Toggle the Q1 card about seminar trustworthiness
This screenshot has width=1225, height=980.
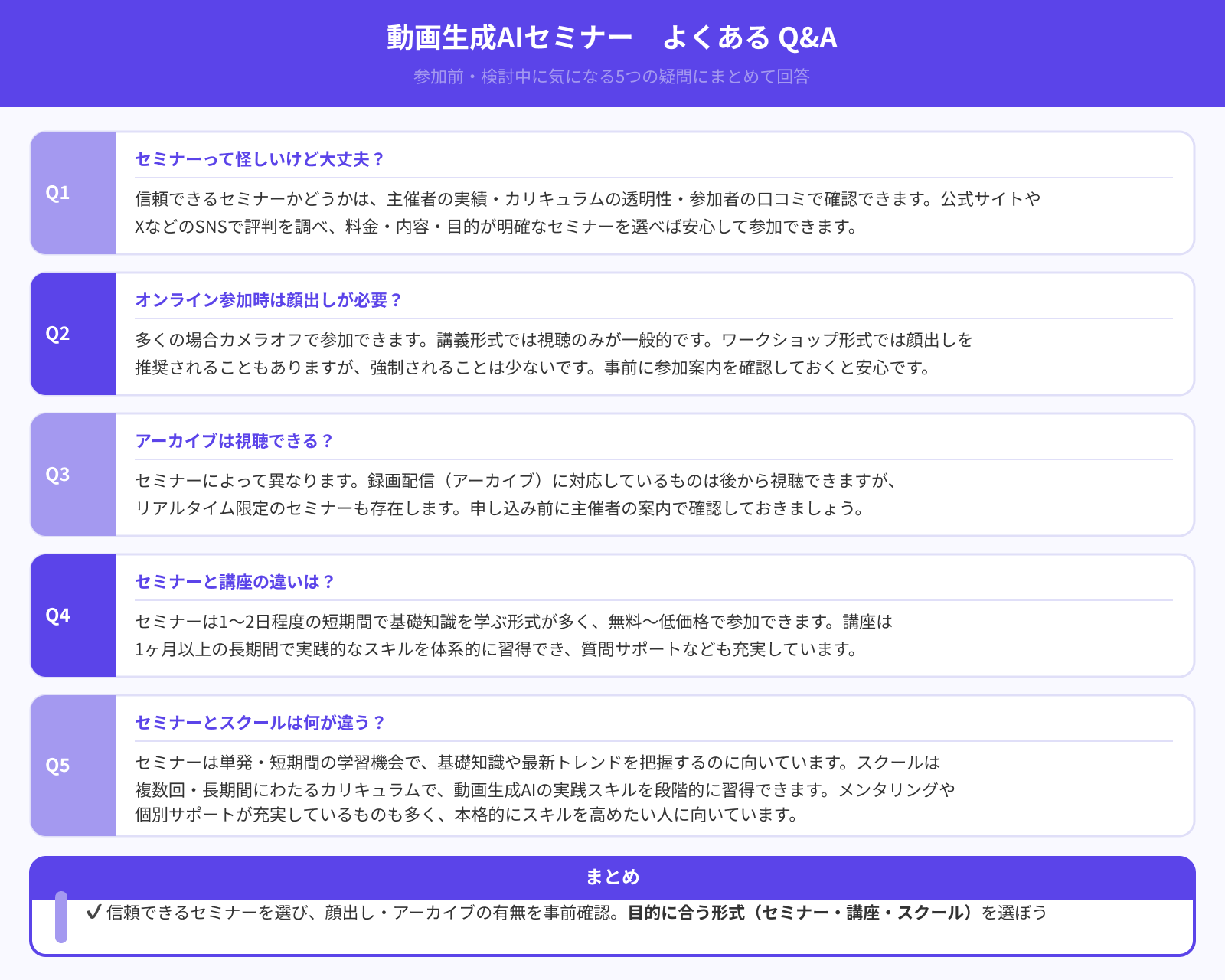coord(612,191)
